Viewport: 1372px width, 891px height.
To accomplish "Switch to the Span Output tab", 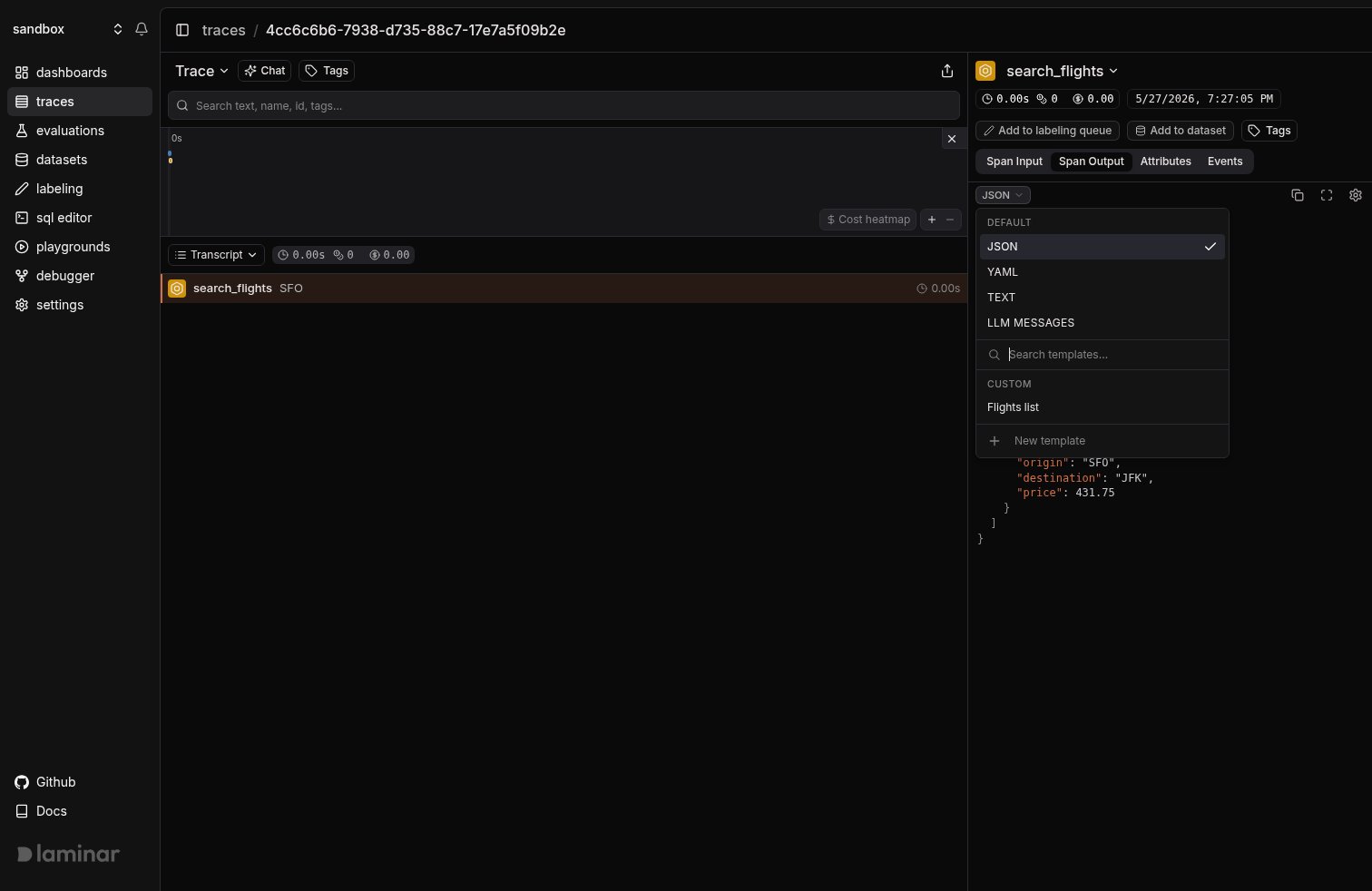I will click(x=1091, y=162).
